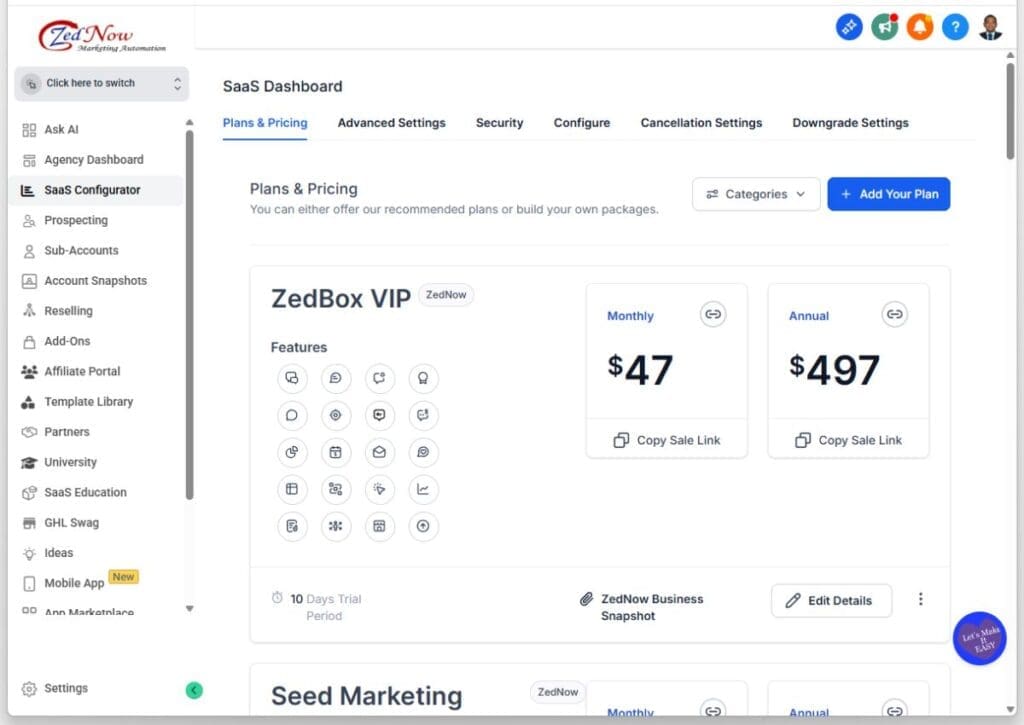Click the orange notification bell icon
This screenshot has height=725, width=1024.
tap(919, 28)
